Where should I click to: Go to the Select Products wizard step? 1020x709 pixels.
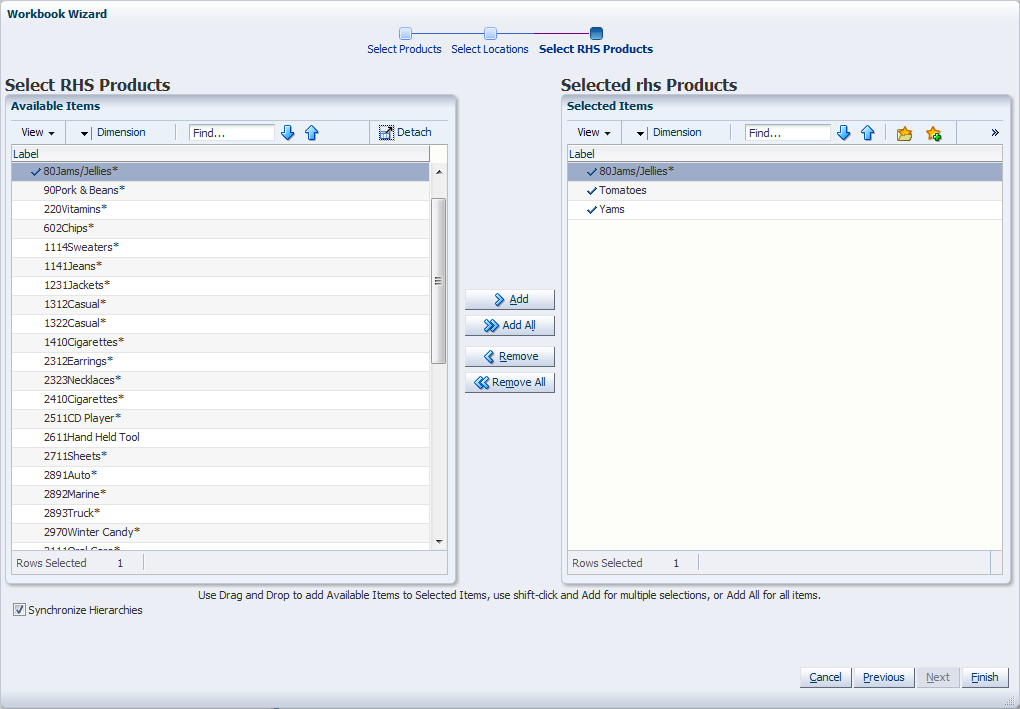coord(404,42)
